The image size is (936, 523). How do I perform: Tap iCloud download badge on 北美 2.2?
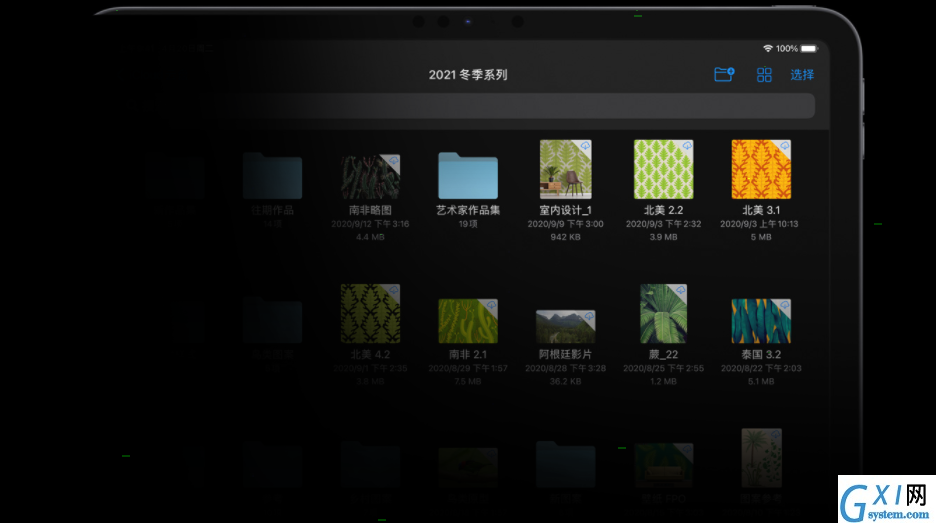tap(687, 146)
